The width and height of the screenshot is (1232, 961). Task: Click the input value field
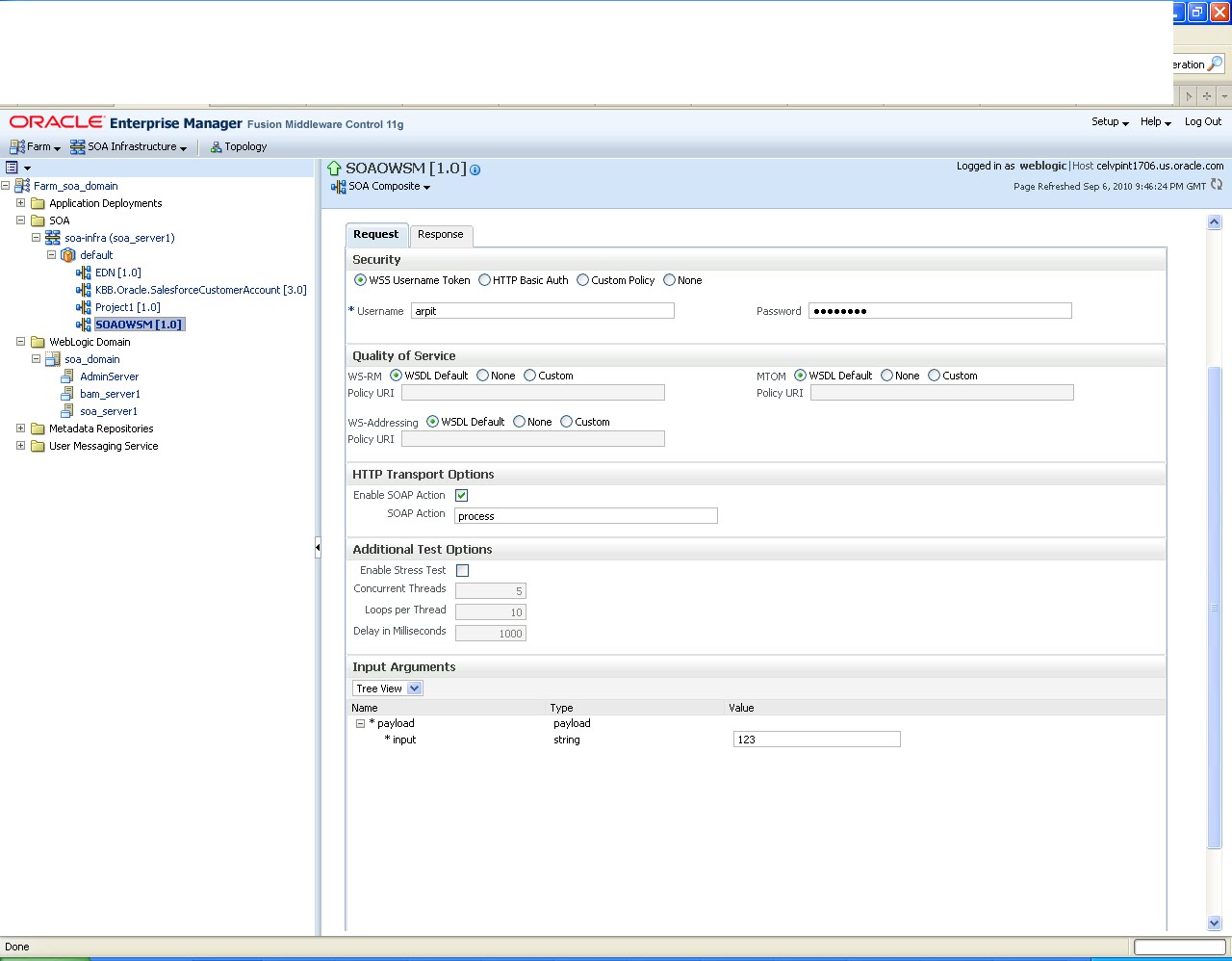pyautogui.click(x=817, y=740)
